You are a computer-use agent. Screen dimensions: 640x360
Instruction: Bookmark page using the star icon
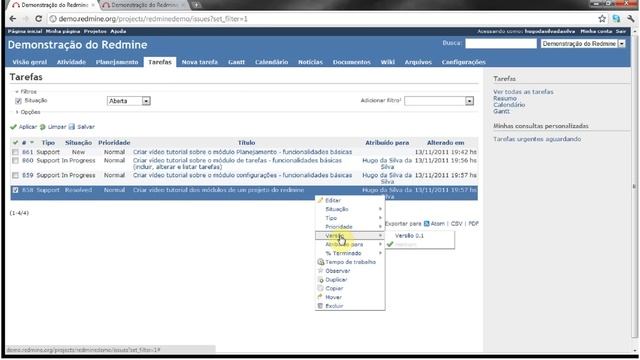[602, 19]
